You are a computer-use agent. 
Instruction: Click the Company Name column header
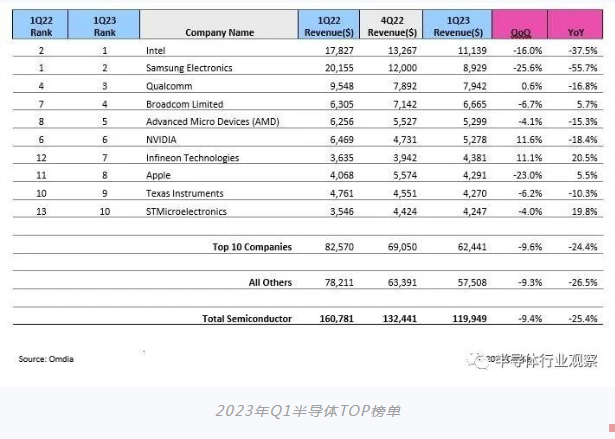(219, 24)
